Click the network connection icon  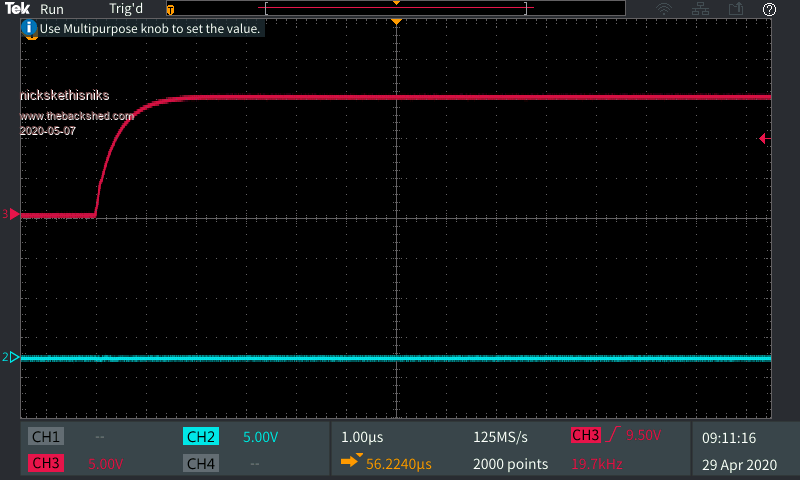tap(701, 9)
